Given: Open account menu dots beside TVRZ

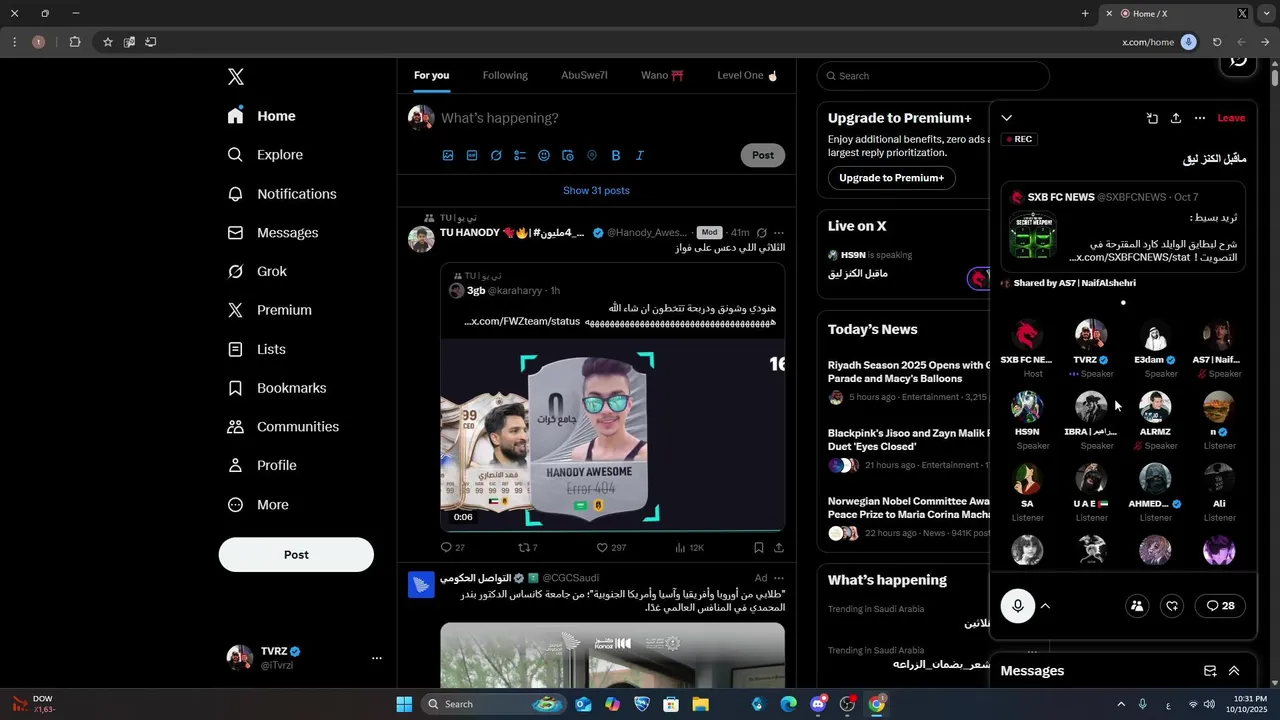Looking at the screenshot, I should (377, 658).
